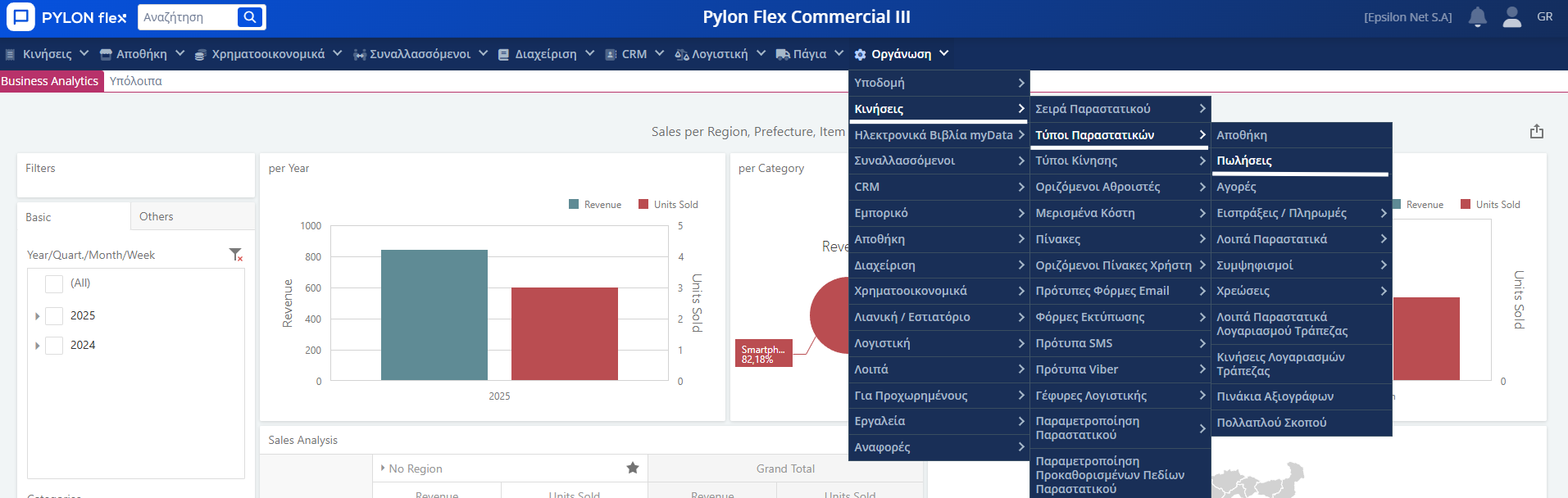Click the Πάγια truck icon
Image resolution: width=1568 pixels, height=498 pixels.
tap(783, 55)
